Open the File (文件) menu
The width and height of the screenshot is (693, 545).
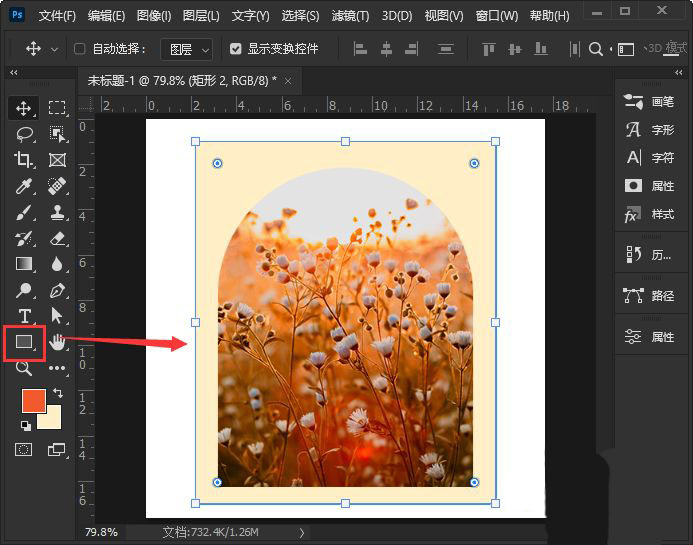pyautogui.click(x=57, y=16)
